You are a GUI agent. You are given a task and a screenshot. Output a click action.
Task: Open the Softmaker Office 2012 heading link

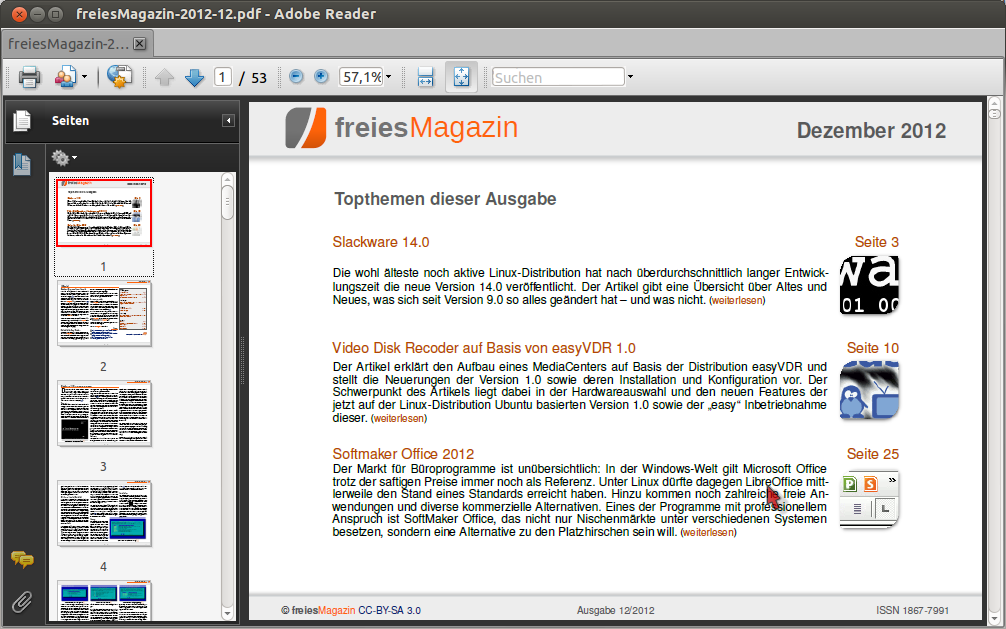tap(403, 454)
